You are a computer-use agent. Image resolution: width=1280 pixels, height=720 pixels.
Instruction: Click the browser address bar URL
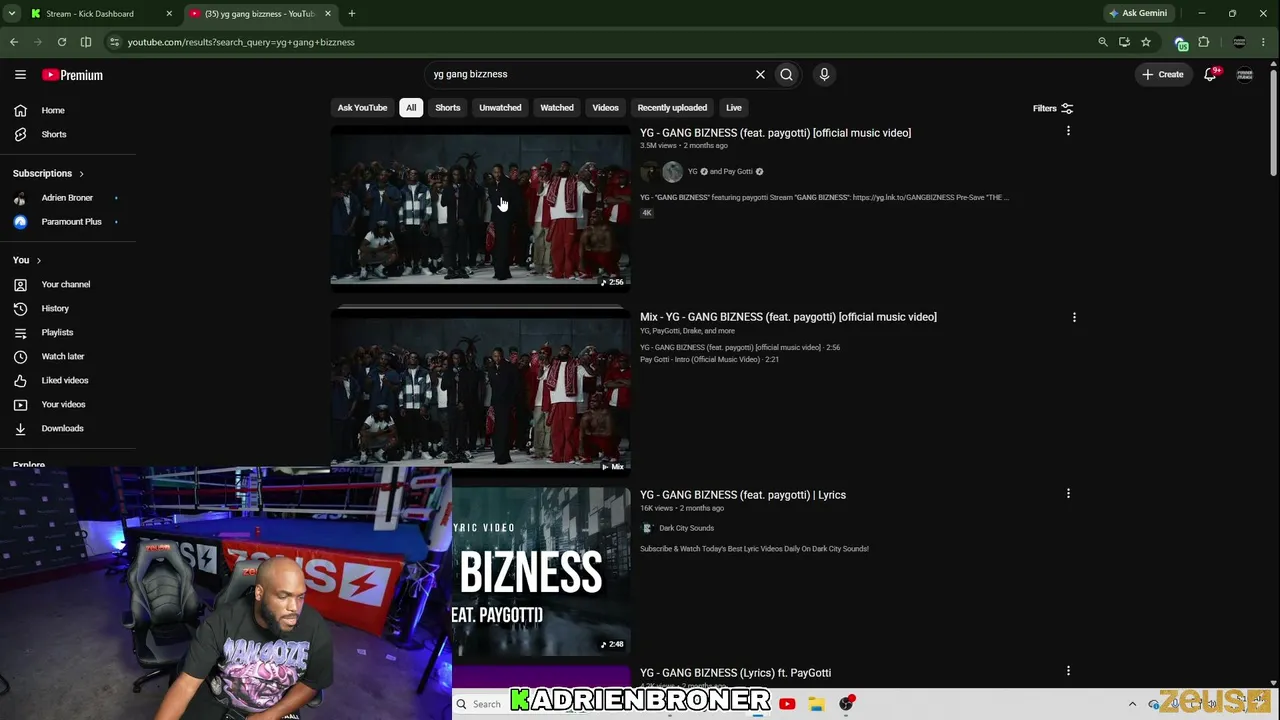(x=241, y=42)
